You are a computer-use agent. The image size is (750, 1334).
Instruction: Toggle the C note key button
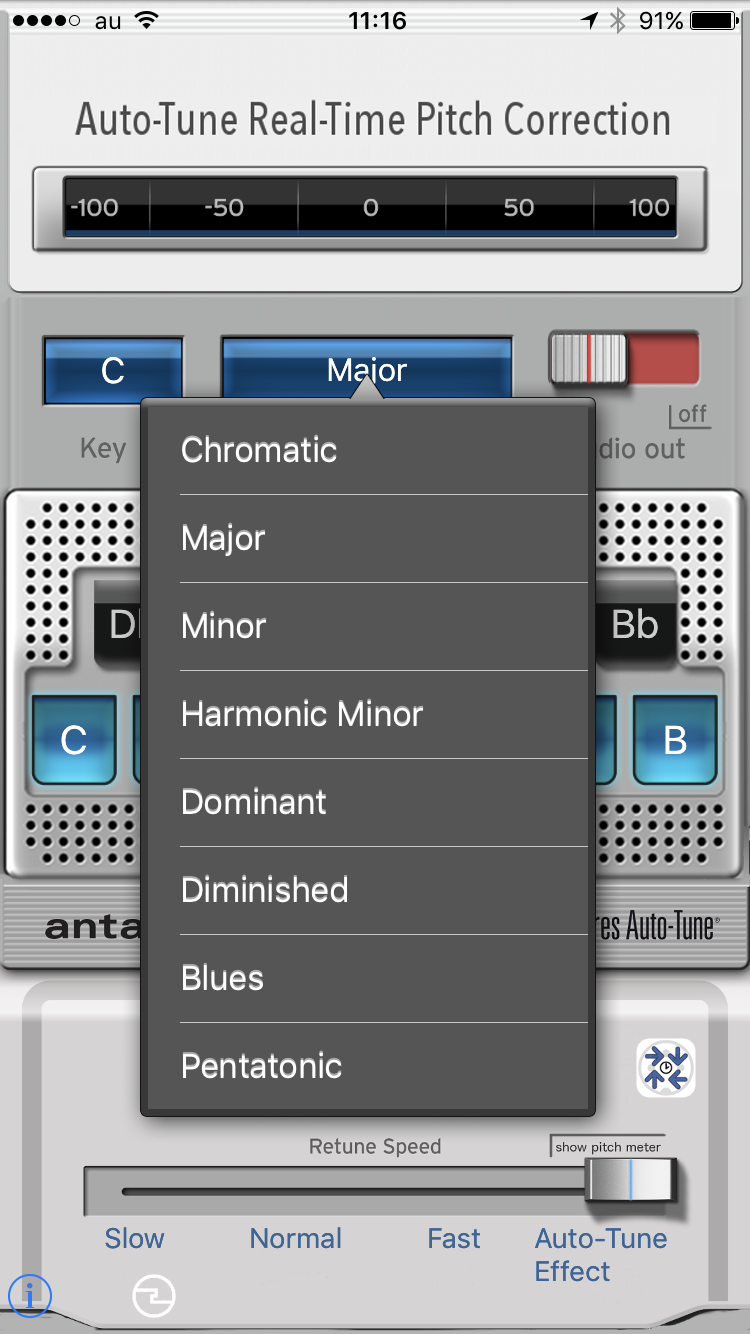pos(74,740)
